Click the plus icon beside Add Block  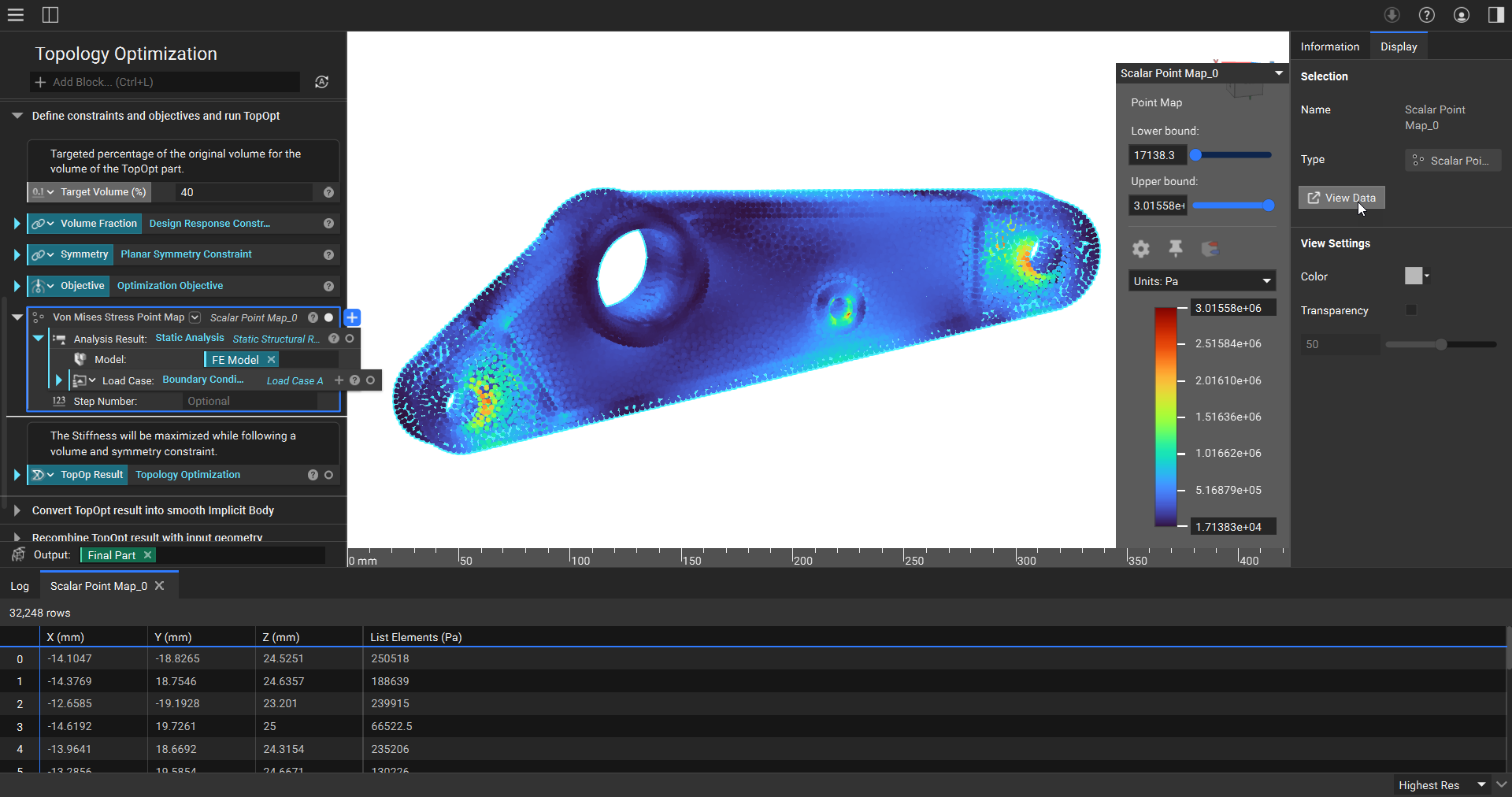pyautogui.click(x=41, y=82)
